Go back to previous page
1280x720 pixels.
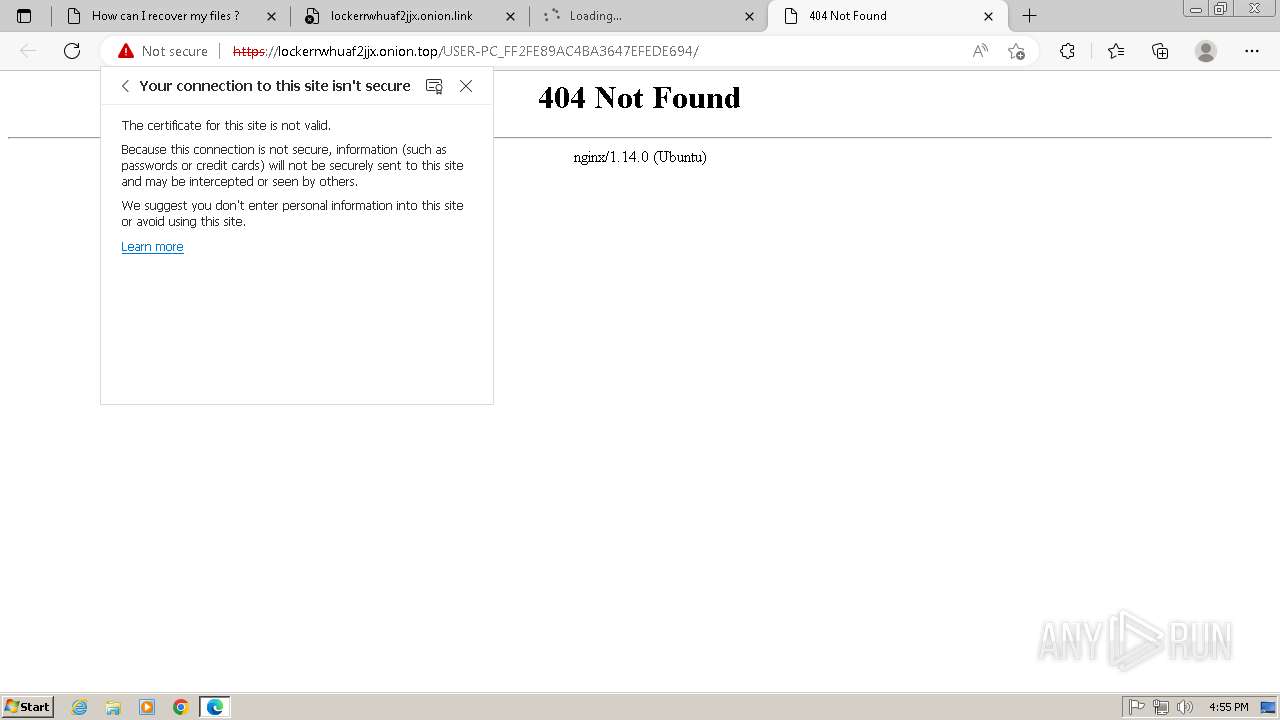point(28,51)
